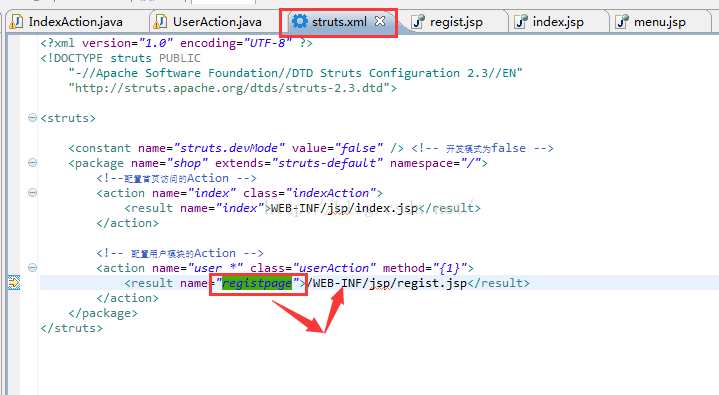Image resolution: width=719 pixels, height=395 pixels.
Task: Click the "user_*" action name value
Action: pos(215,268)
